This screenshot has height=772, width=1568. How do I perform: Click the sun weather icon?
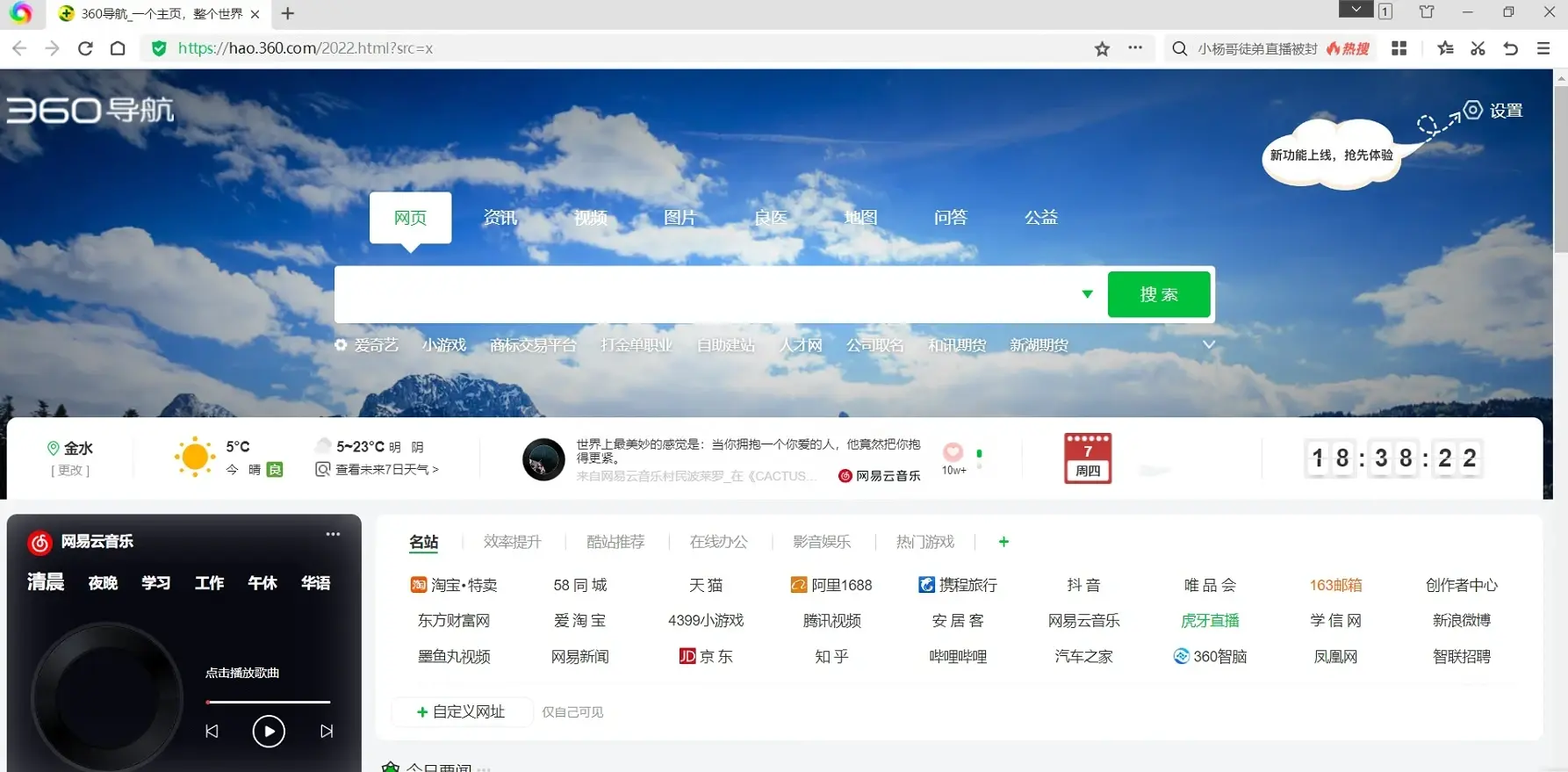click(195, 457)
